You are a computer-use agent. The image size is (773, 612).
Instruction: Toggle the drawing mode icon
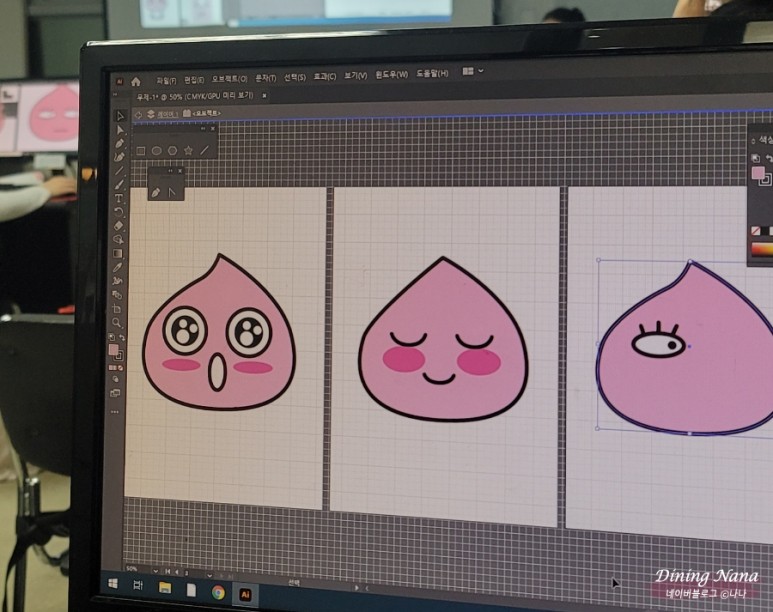point(115,379)
